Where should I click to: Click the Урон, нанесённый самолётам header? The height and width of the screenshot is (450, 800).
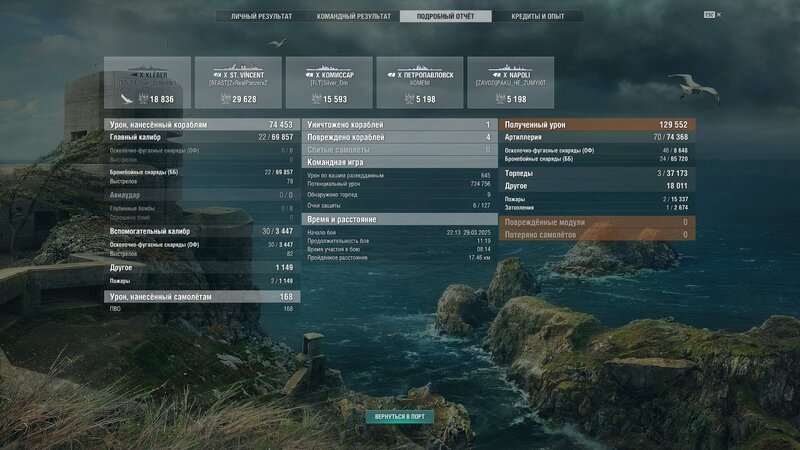[x=202, y=297]
